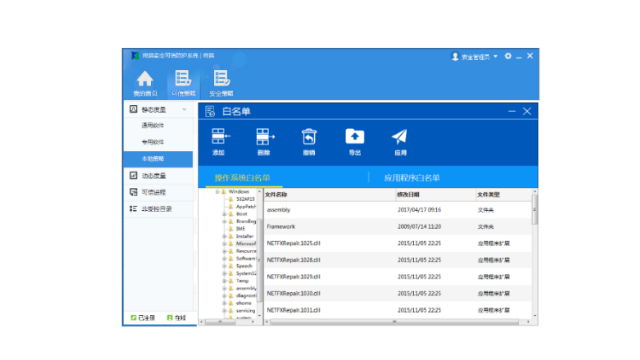Expand the Boot folder in the tree
This screenshot has width=640, height=360.
(224, 214)
